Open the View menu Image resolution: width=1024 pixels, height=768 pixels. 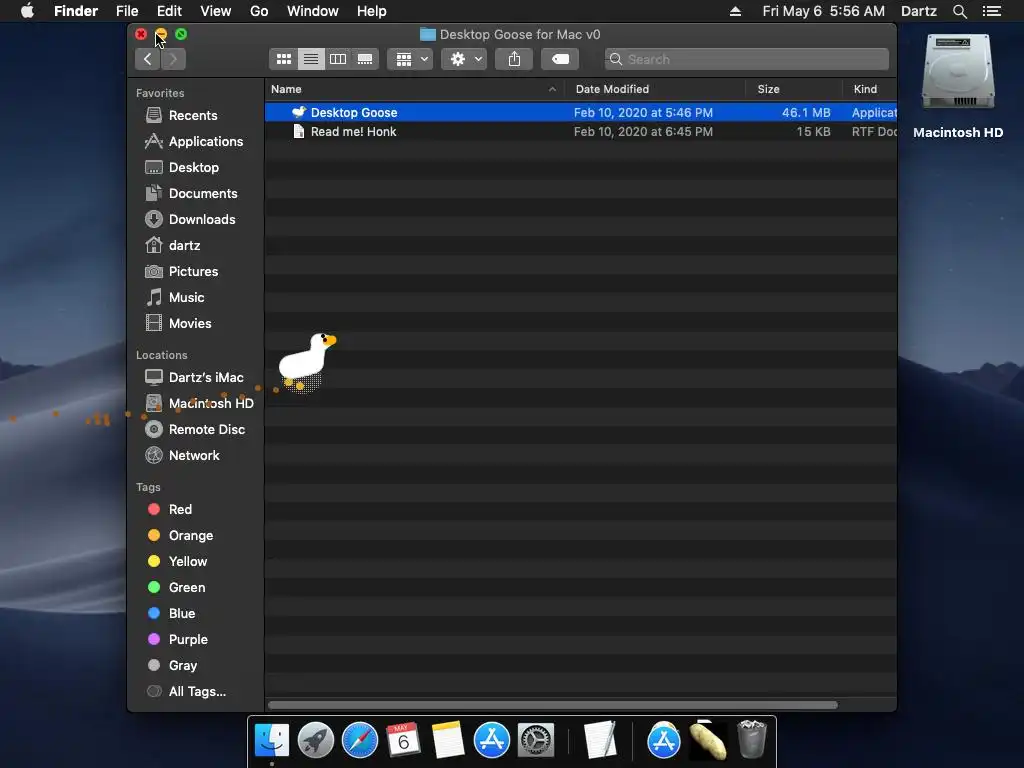[216, 11]
